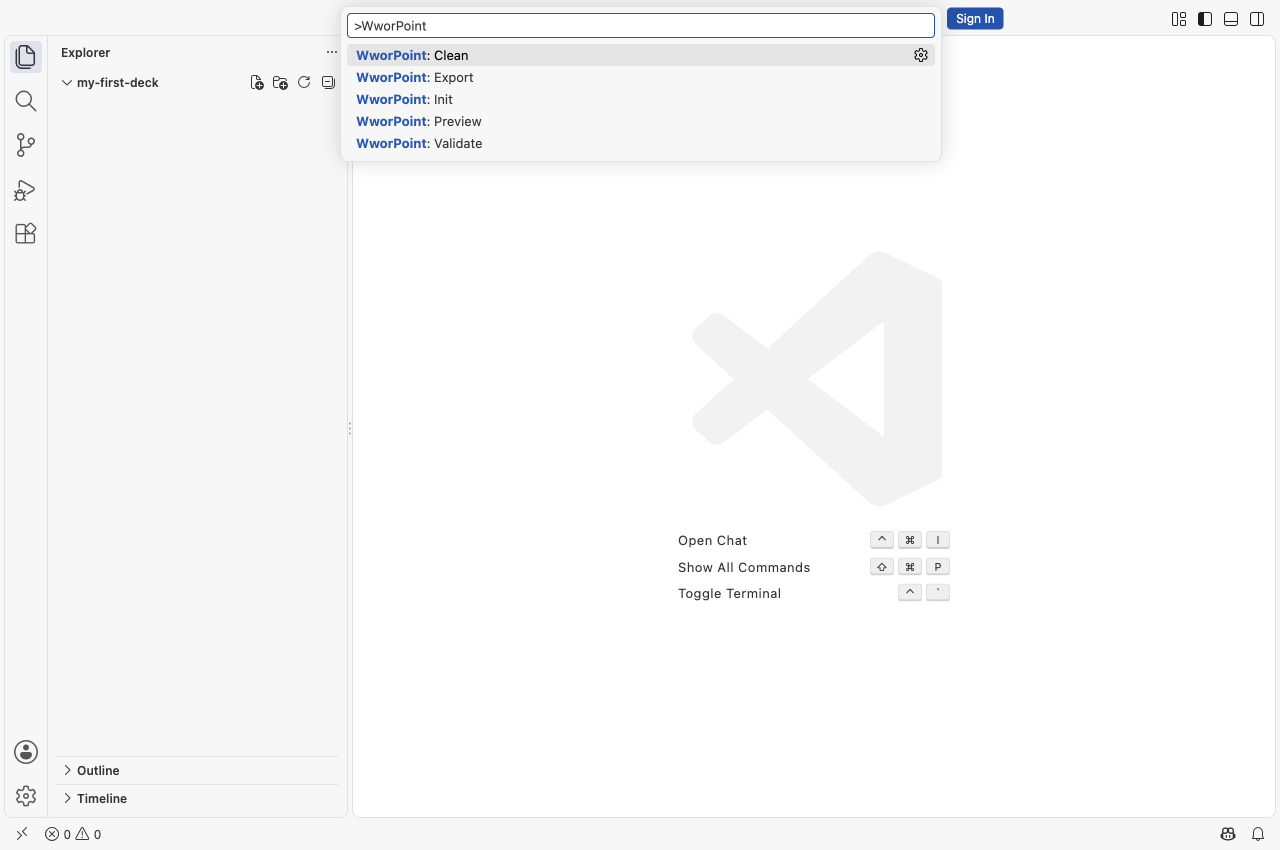Configure keybinding gear for WworPoint: Clean
The width and height of the screenshot is (1280, 850).
[x=921, y=55]
